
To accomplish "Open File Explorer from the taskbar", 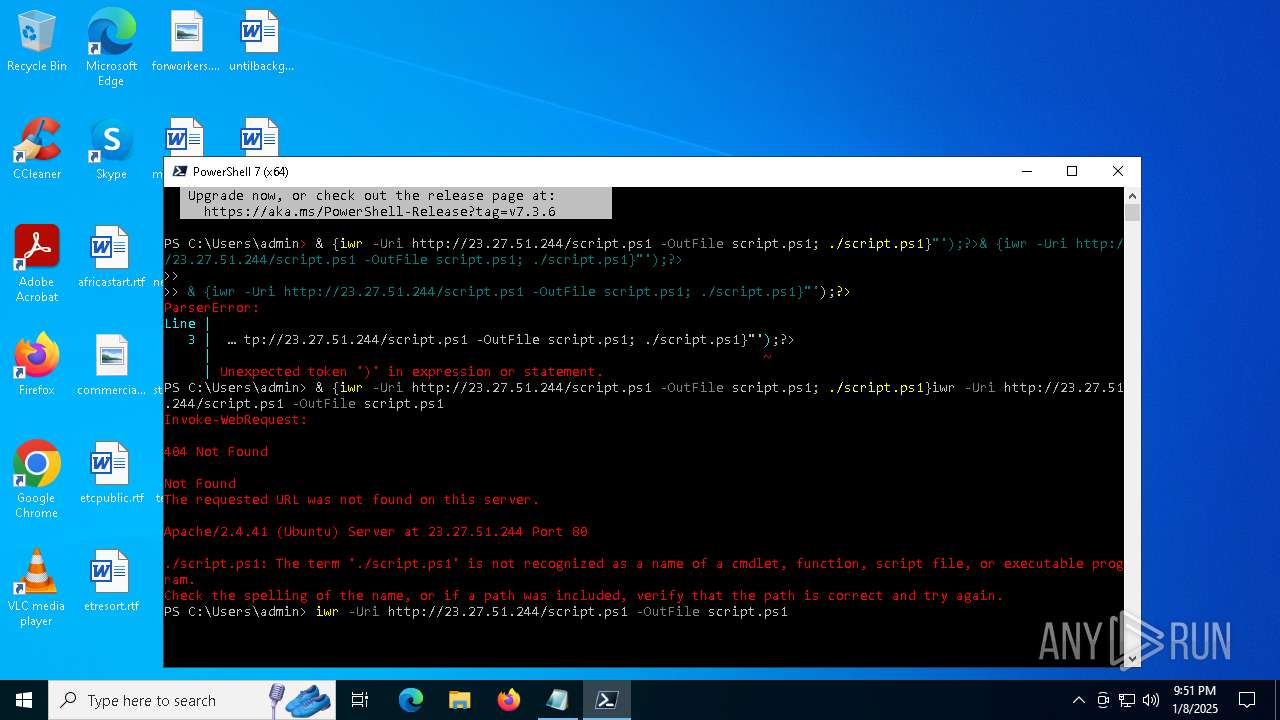I will point(460,700).
